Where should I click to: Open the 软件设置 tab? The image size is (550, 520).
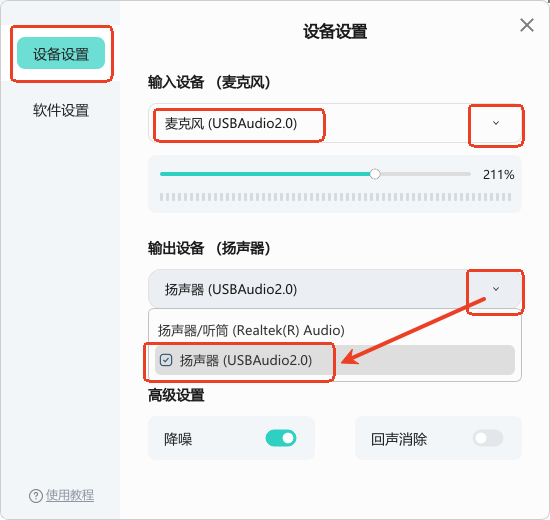click(x=61, y=110)
